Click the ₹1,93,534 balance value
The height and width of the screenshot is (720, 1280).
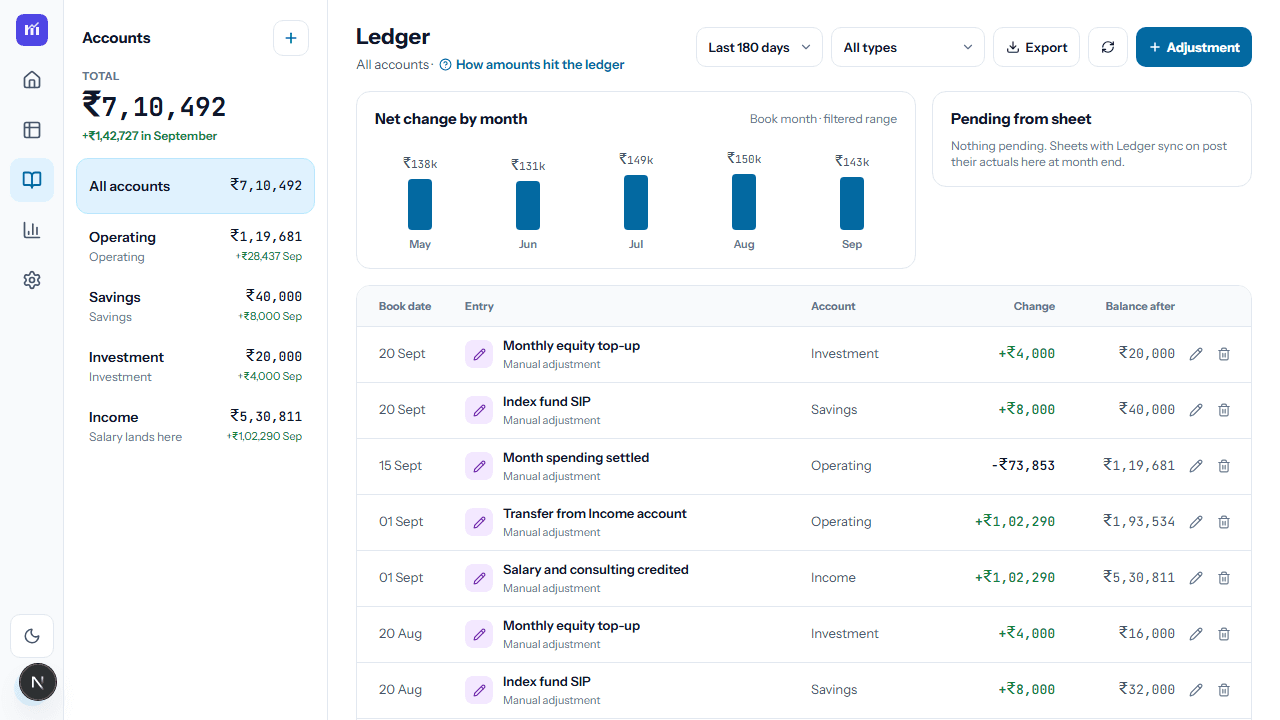coord(1139,522)
